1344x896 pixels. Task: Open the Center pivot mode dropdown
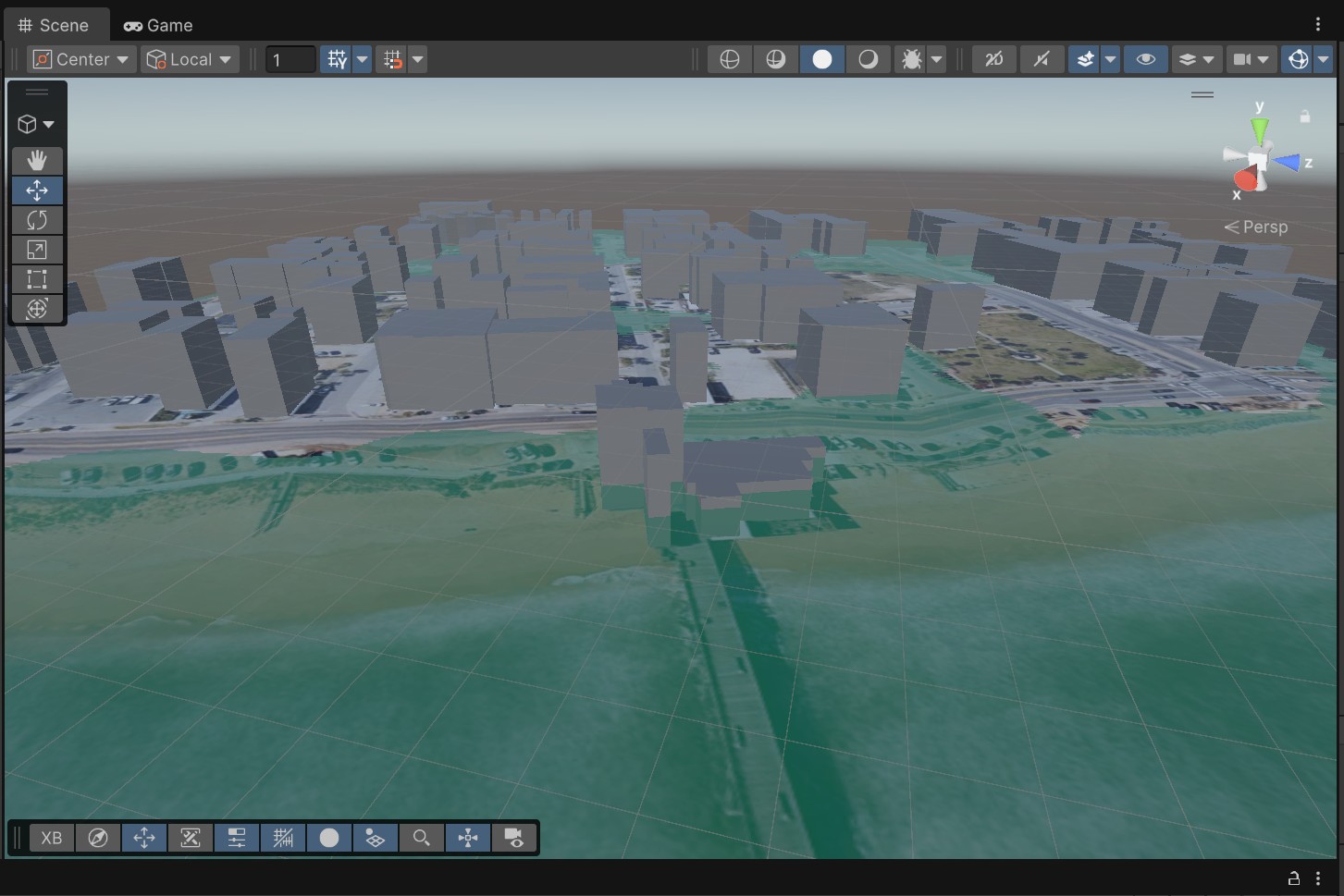coord(81,59)
